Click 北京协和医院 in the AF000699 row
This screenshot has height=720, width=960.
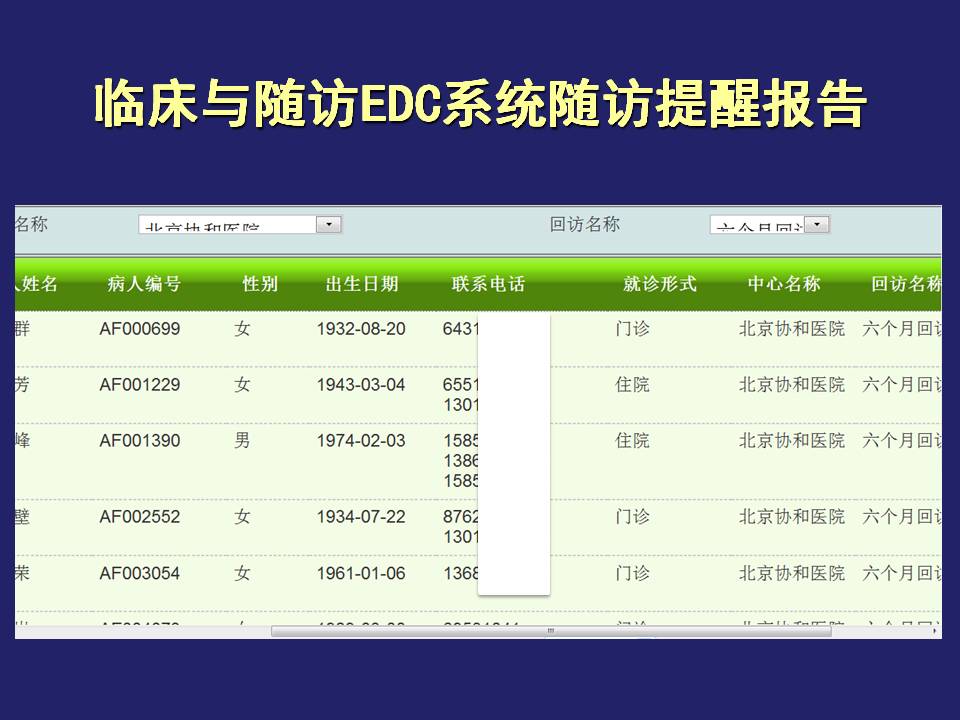click(x=791, y=328)
